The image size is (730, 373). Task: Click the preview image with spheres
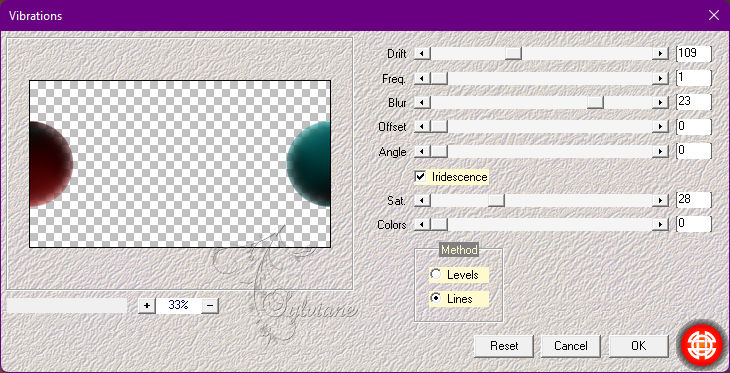pos(180,164)
